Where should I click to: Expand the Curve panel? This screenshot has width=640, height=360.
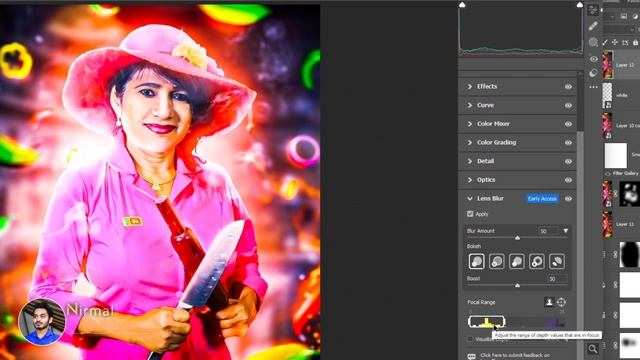click(x=470, y=105)
